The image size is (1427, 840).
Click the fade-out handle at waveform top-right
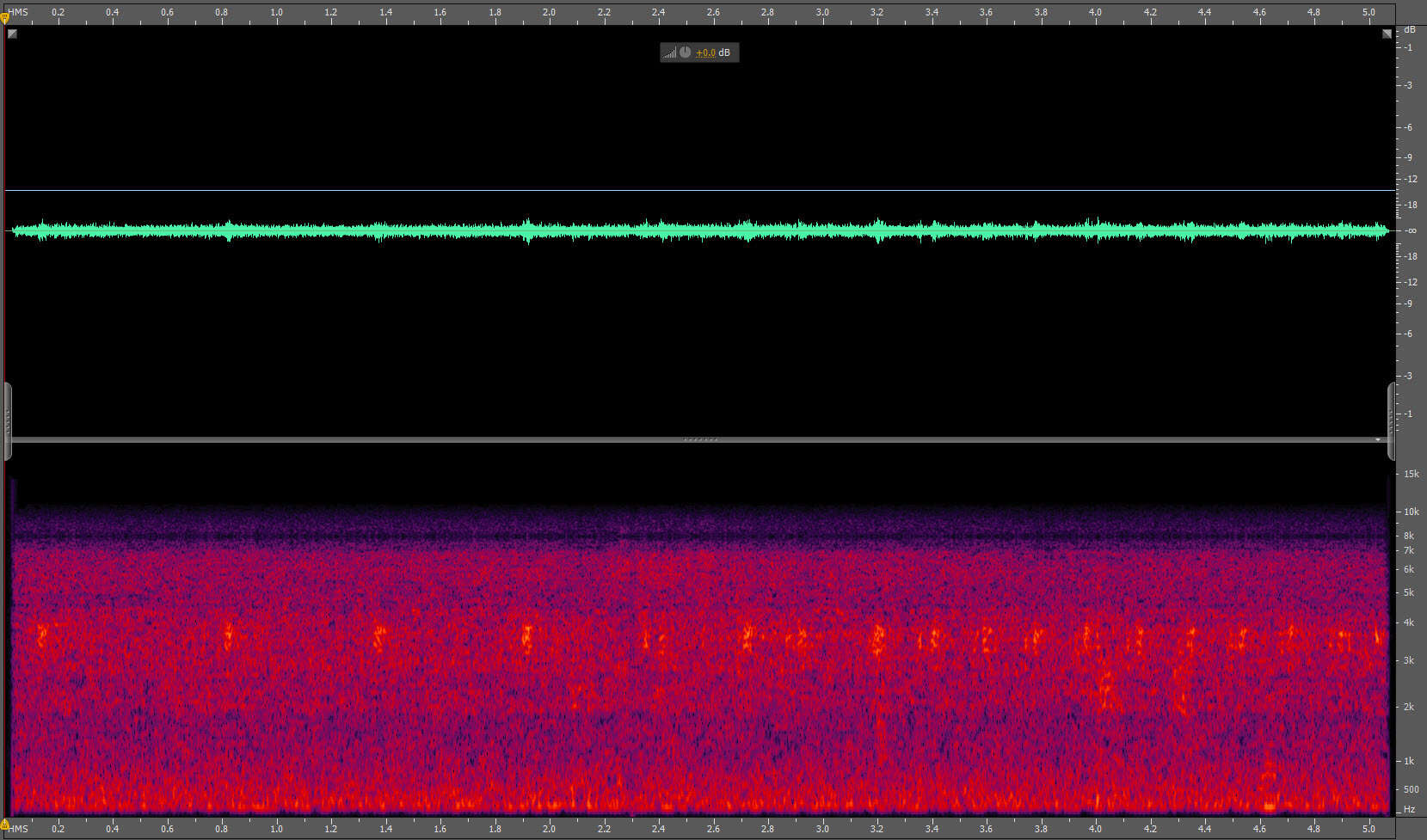pyautogui.click(x=1387, y=34)
